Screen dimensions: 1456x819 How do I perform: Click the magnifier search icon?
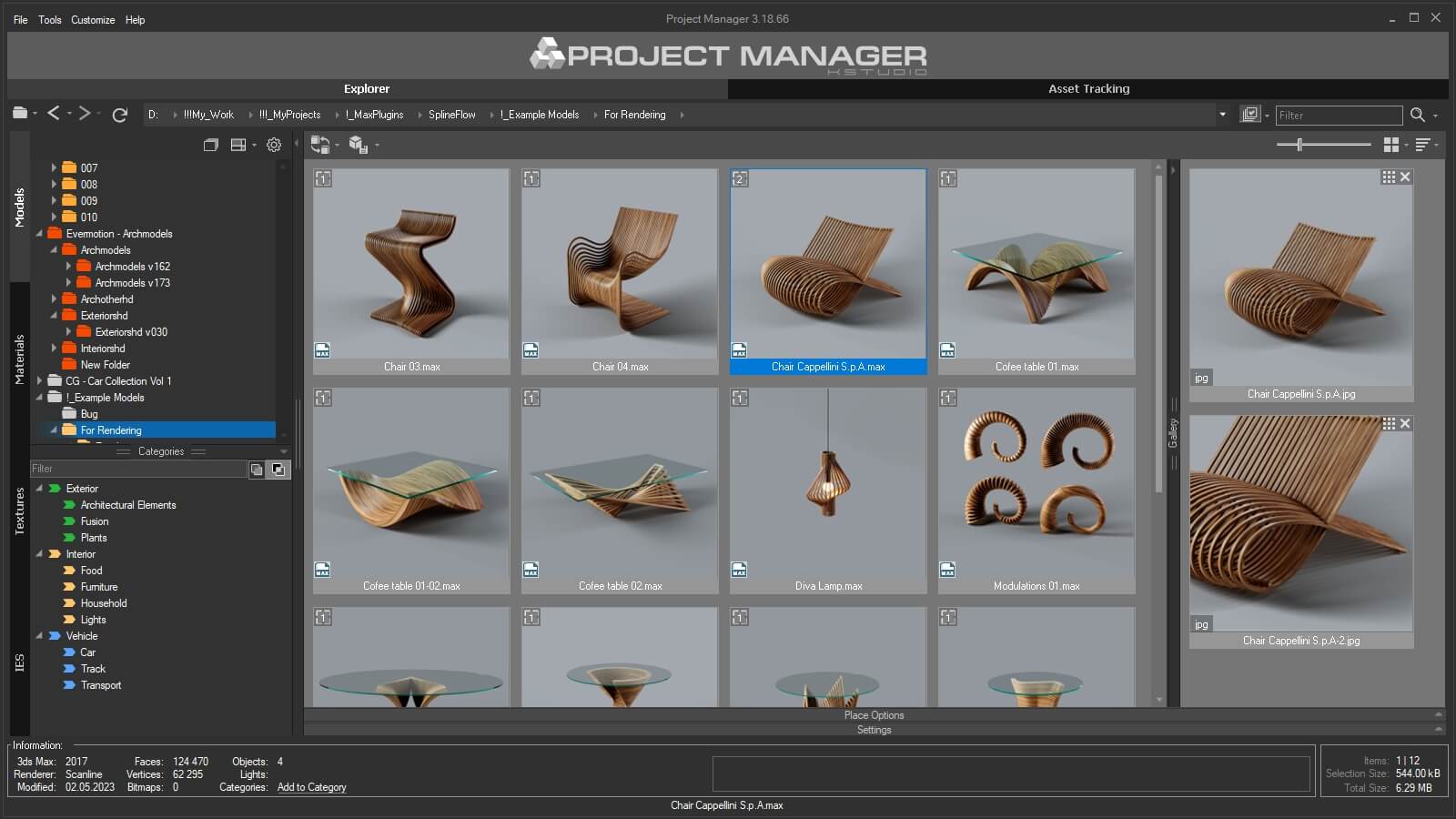[1417, 115]
